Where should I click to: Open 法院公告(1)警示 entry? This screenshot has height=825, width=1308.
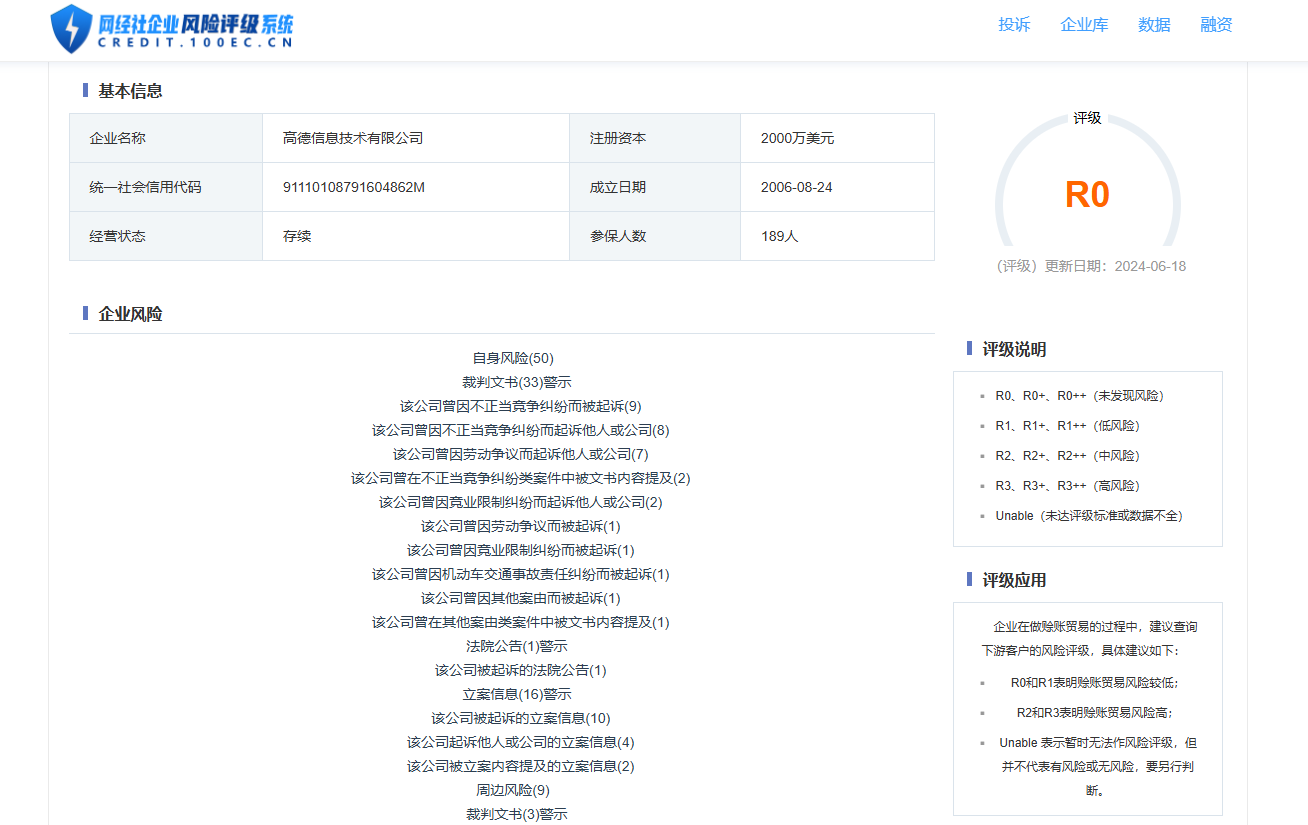[x=517, y=646]
